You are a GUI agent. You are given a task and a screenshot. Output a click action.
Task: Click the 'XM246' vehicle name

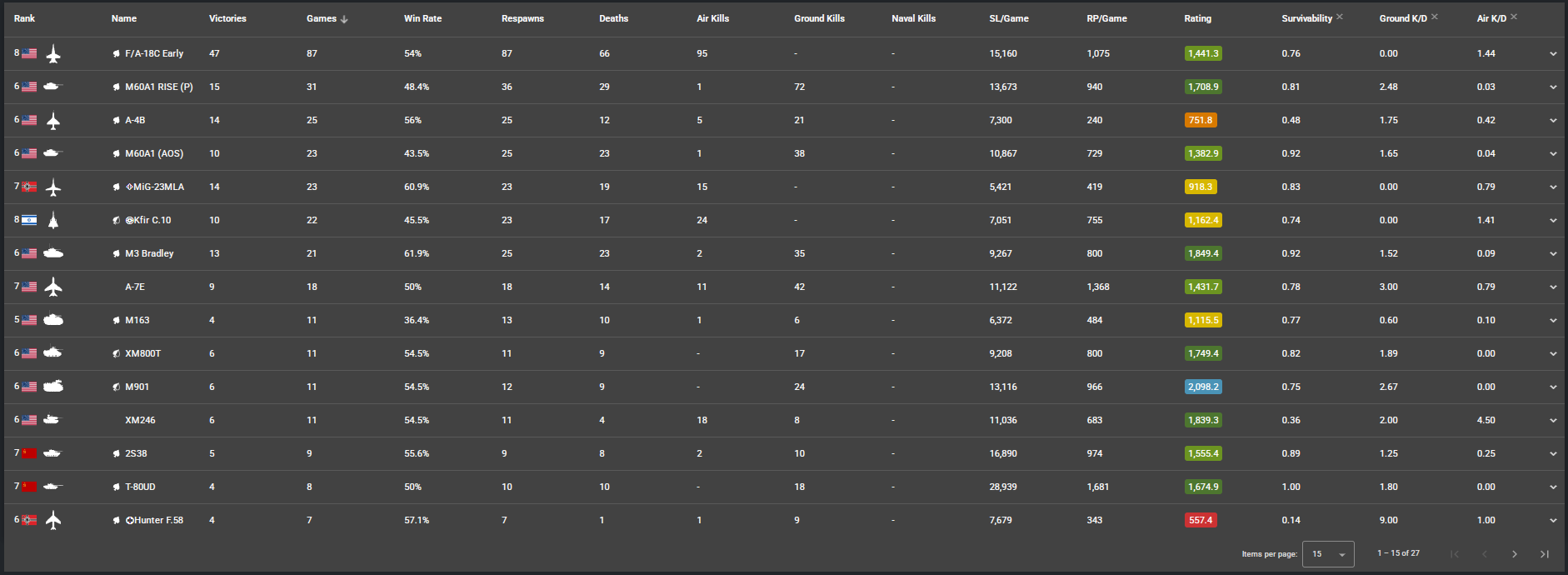[140, 420]
